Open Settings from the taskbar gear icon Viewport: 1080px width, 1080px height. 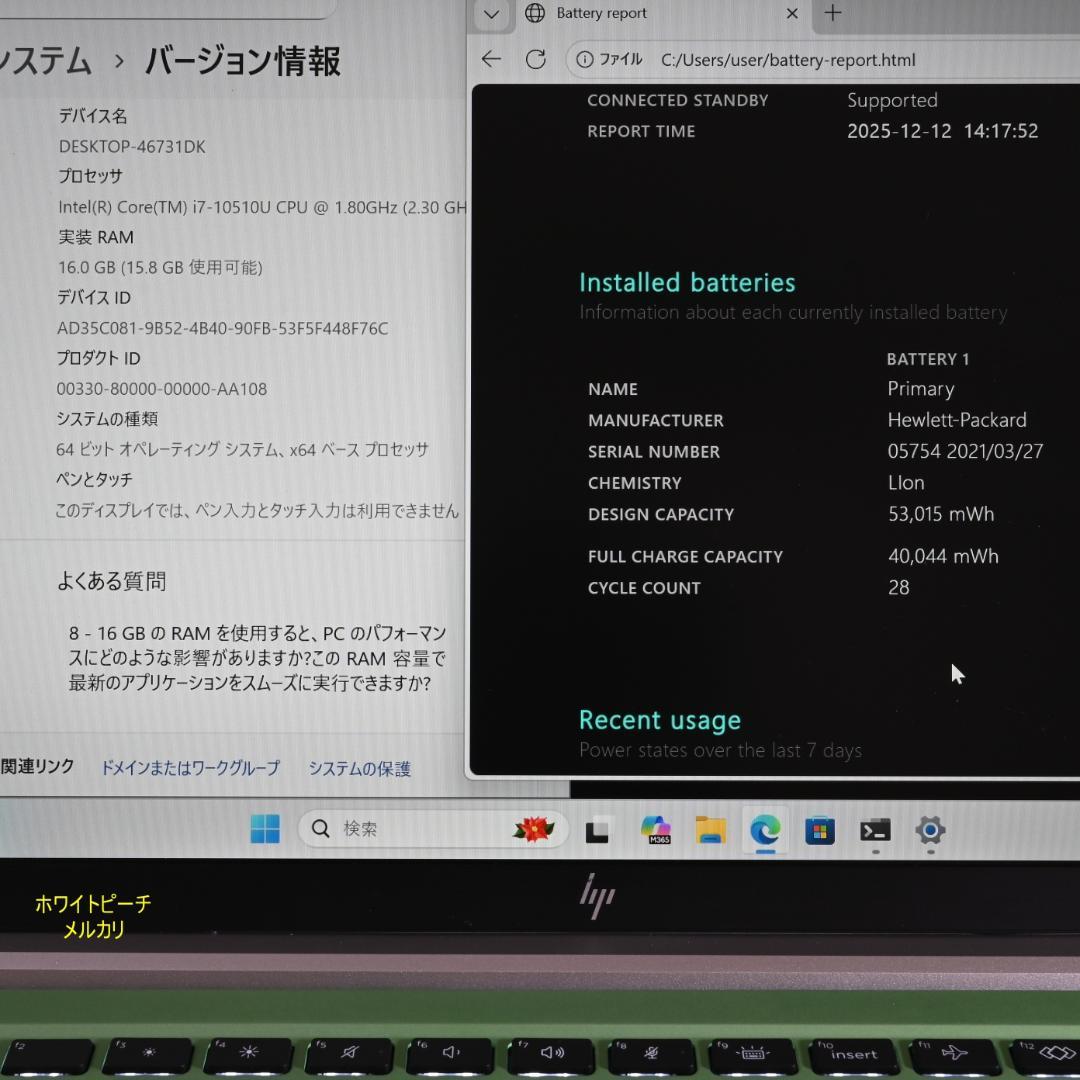tap(930, 830)
